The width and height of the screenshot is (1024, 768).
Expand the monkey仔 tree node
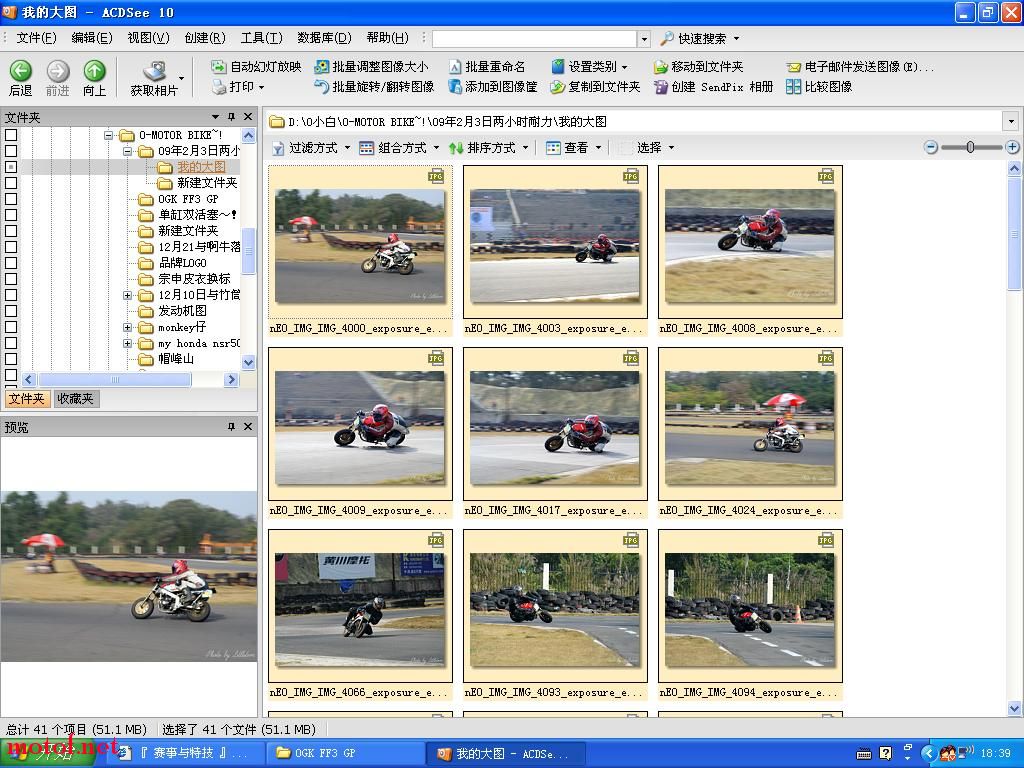pyautogui.click(x=128, y=327)
